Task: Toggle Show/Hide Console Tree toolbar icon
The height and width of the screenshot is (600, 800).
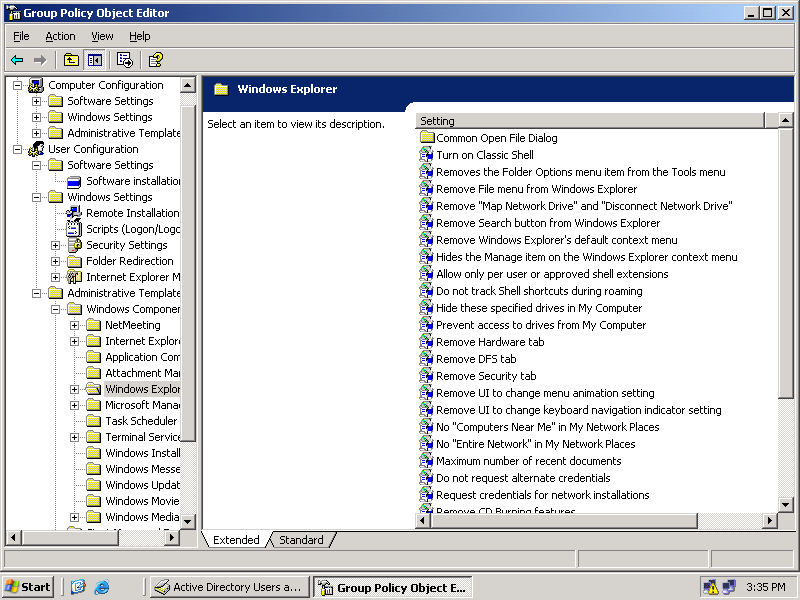Action: [94, 60]
